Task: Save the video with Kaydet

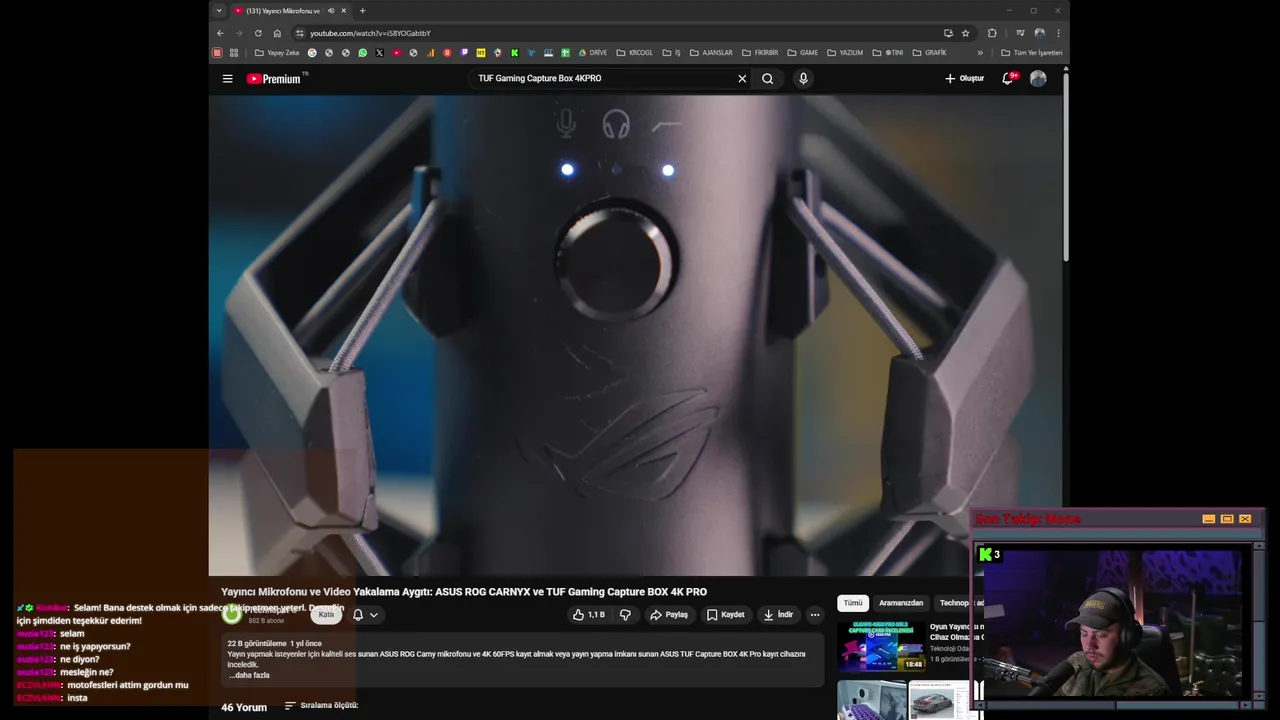Action: [x=725, y=615]
